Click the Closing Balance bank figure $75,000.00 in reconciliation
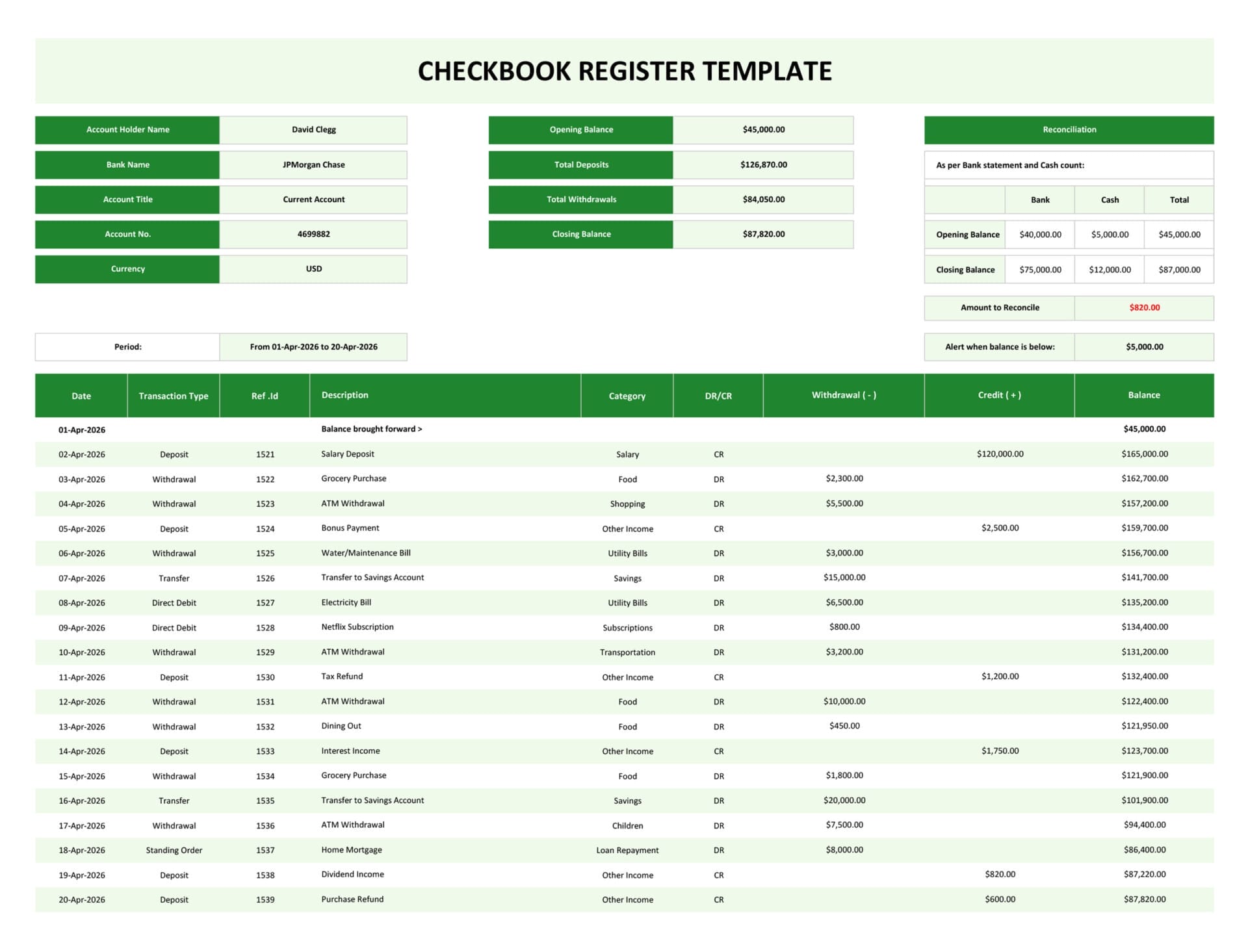Viewport: 1248px width, 952px height. 1040,269
